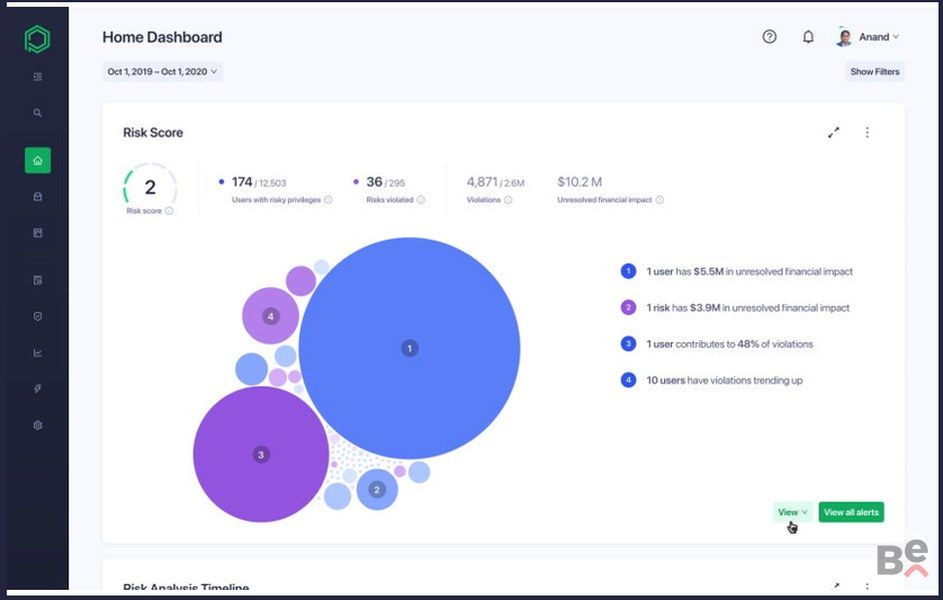Viewport: 943px width, 600px height.
Task: Open the date range dropdown
Action: pos(162,72)
